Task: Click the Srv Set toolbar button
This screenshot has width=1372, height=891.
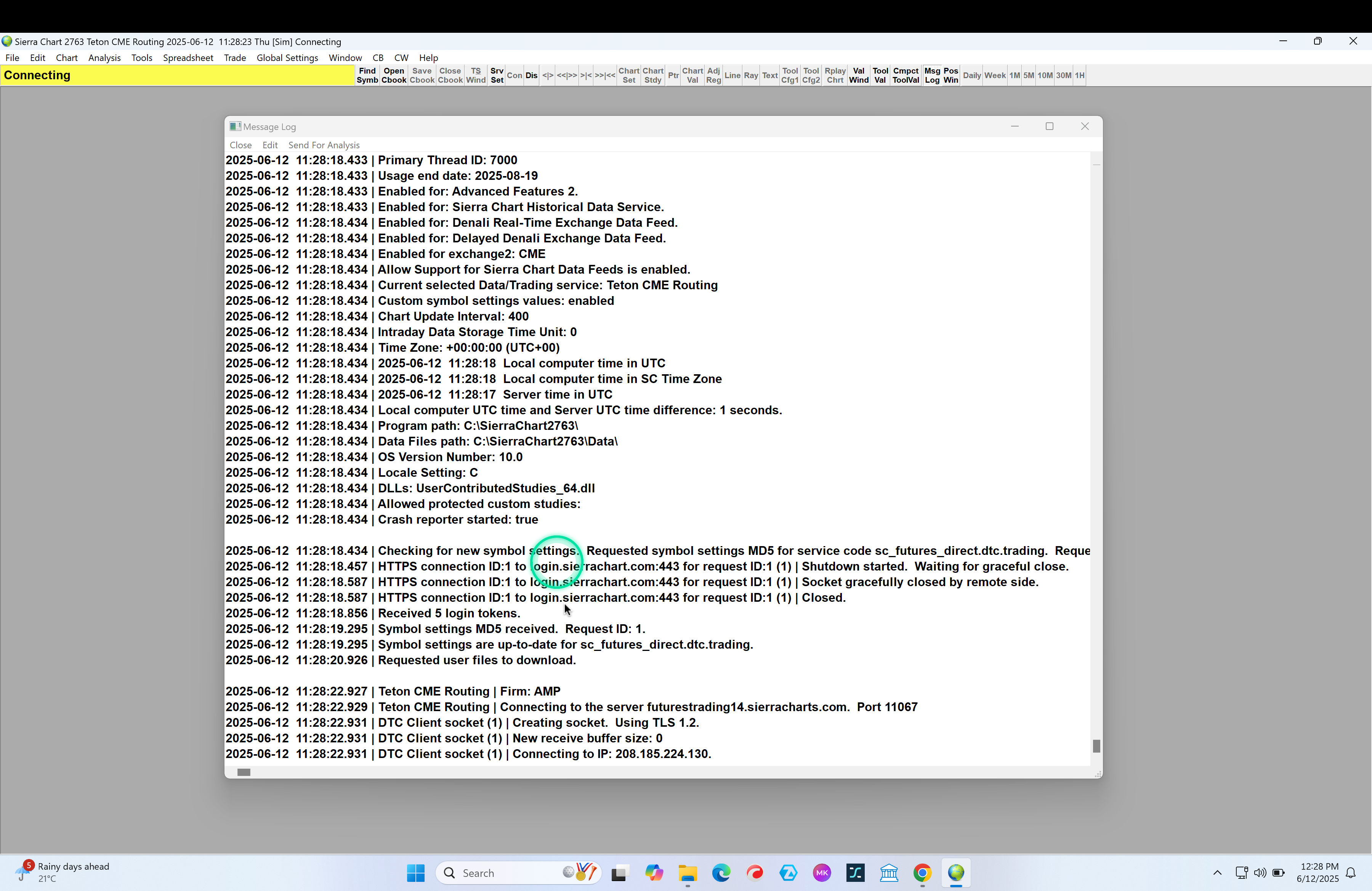Action: coord(496,75)
